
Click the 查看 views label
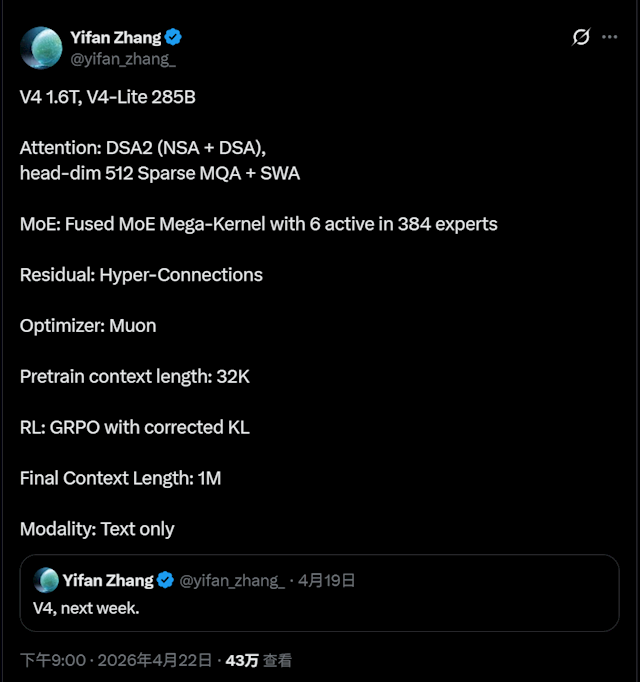[278, 661]
